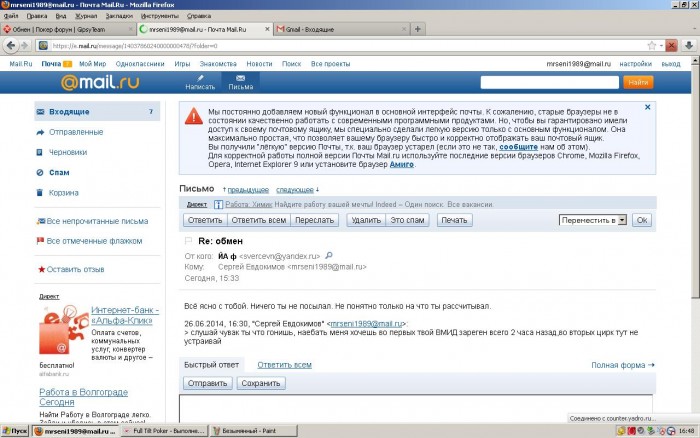Click the Удалить delete button

tap(366, 220)
